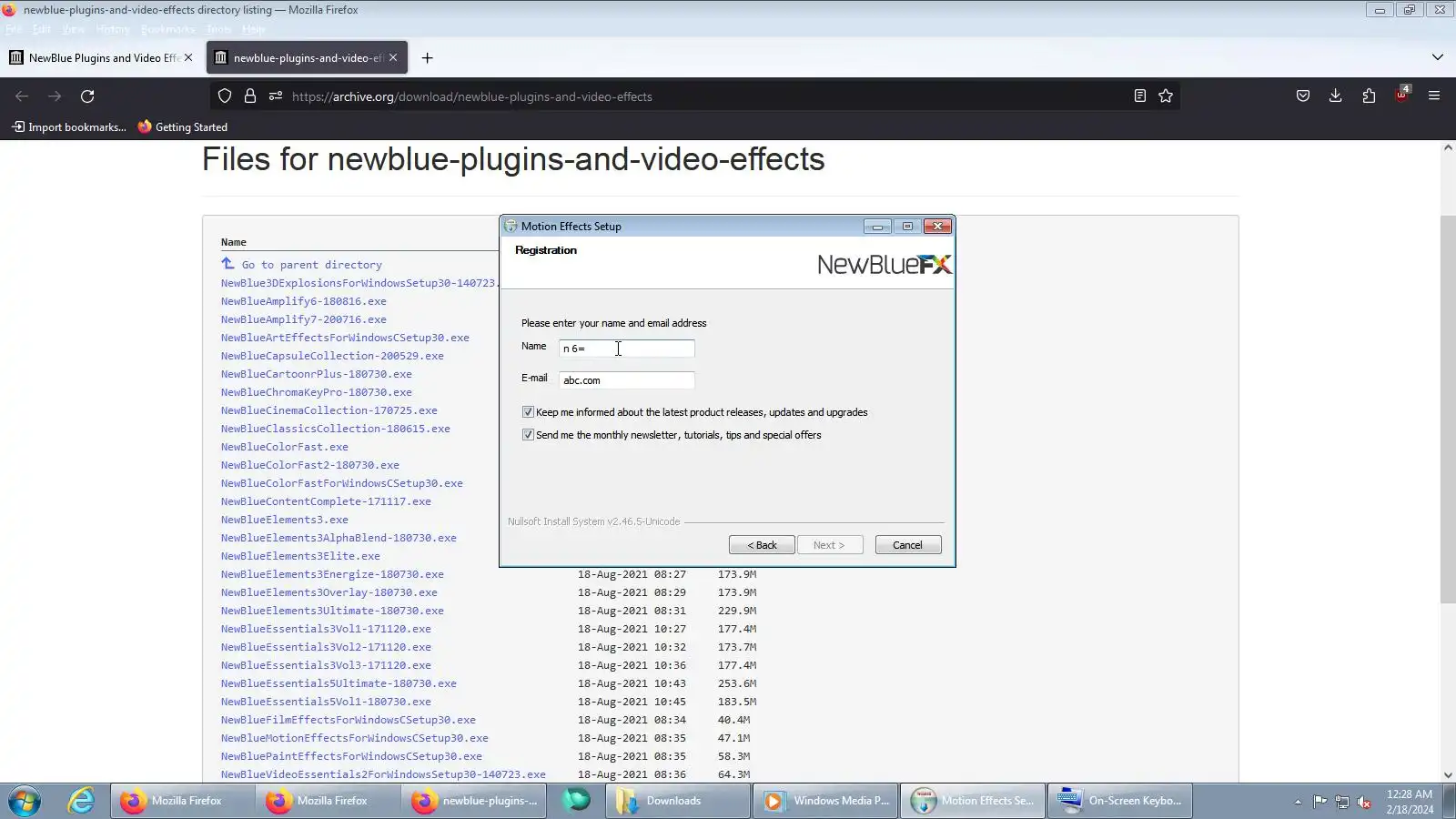Click Import bookmarks in bookmarks toolbar
The height and width of the screenshot is (819, 1456).
pyautogui.click(x=69, y=127)
